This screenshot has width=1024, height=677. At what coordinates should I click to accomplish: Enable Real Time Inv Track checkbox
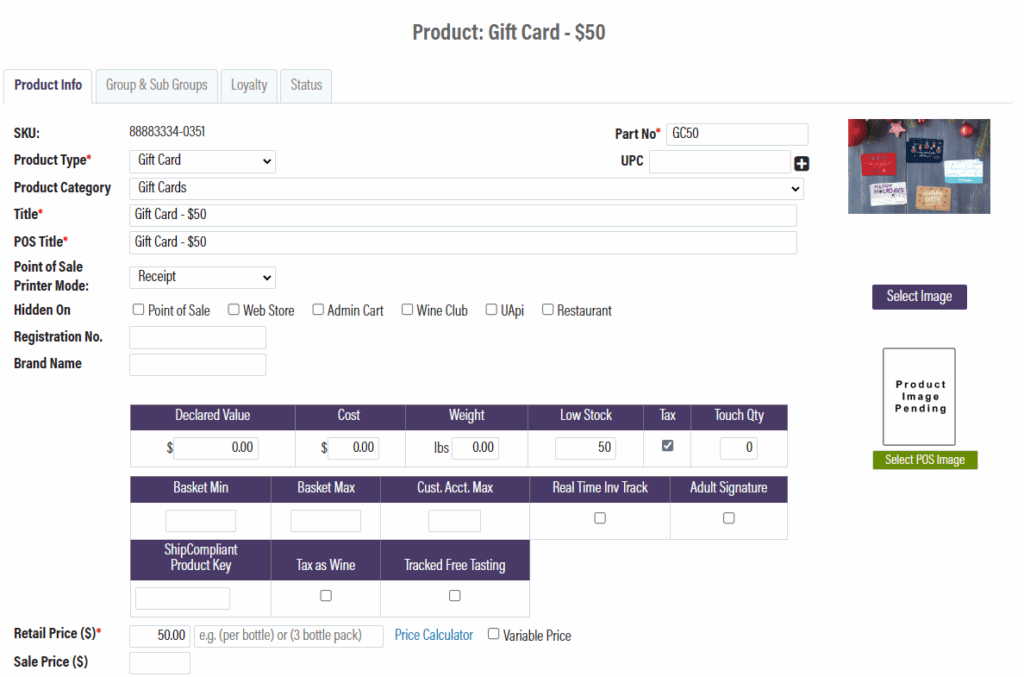point(600,518)
